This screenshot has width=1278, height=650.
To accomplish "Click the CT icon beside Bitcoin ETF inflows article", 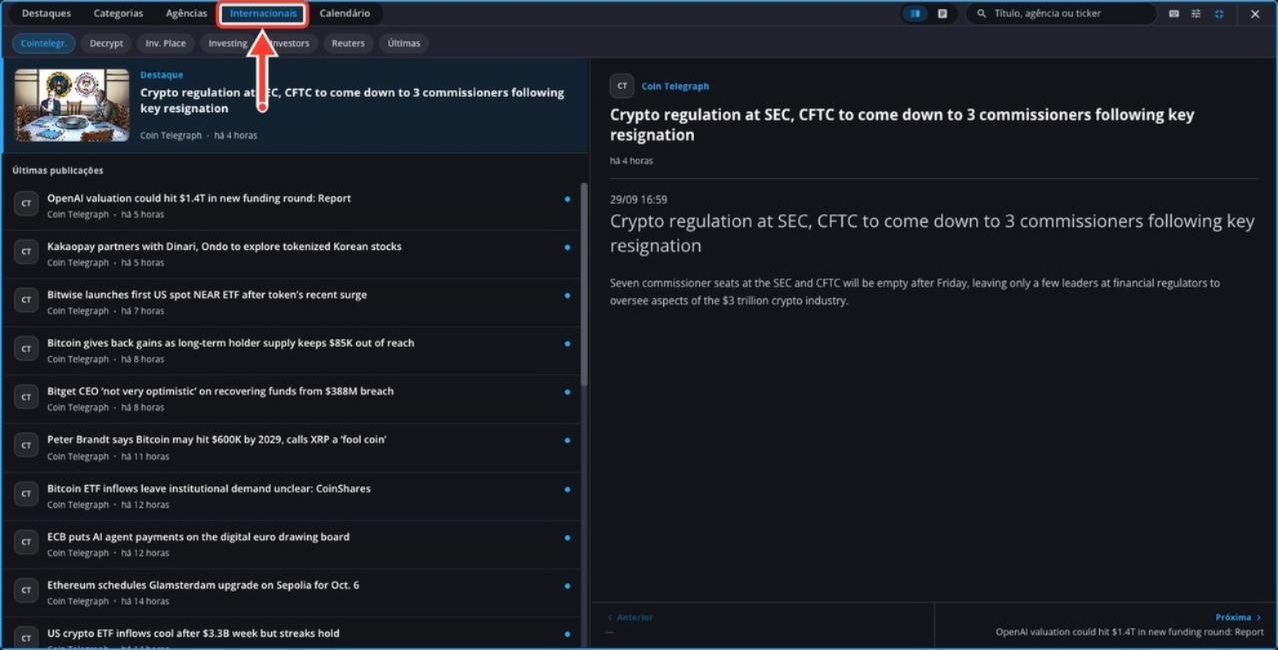I will click(x=26, y=495).
